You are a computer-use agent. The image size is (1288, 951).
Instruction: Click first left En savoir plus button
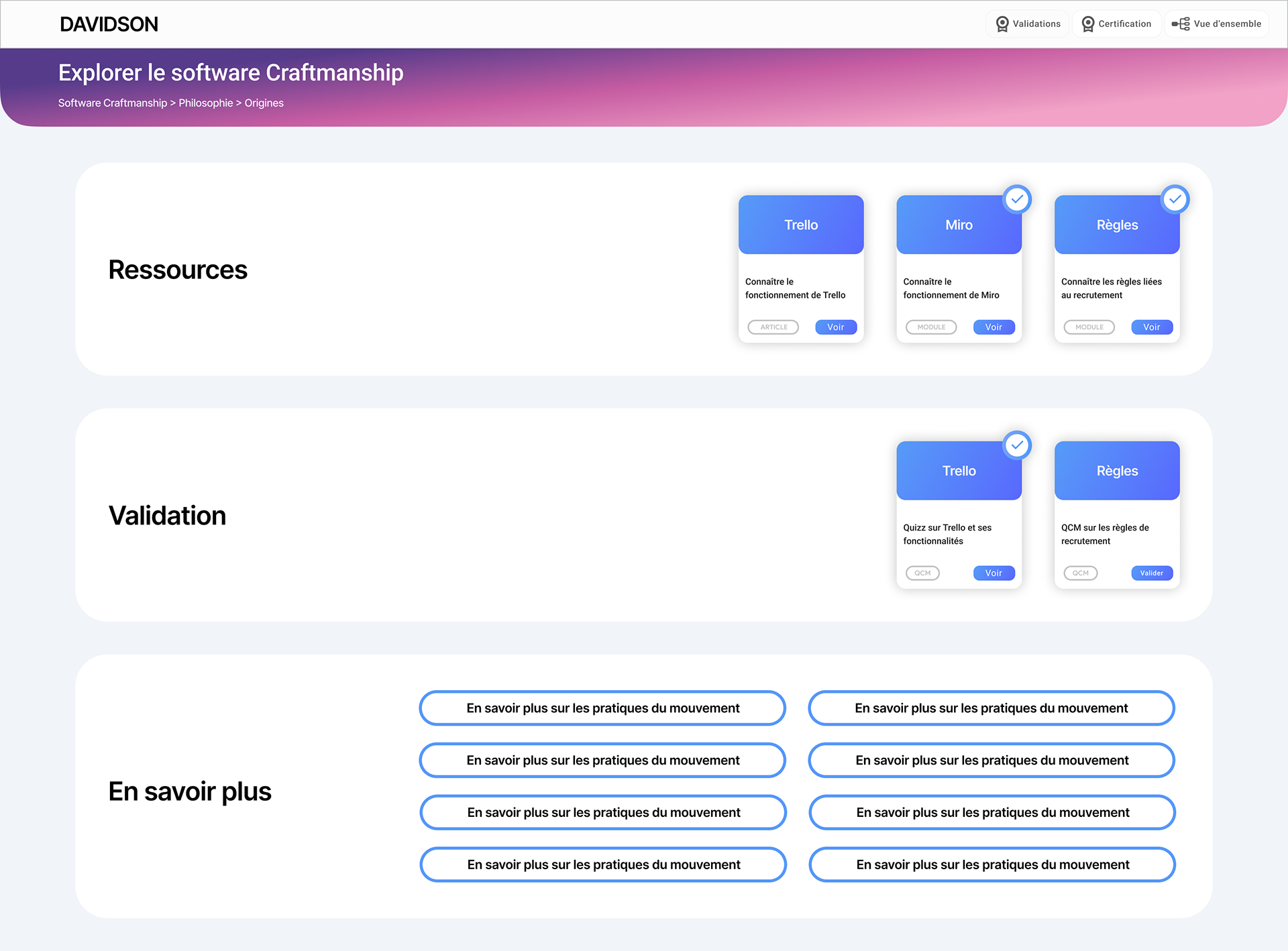602,708
